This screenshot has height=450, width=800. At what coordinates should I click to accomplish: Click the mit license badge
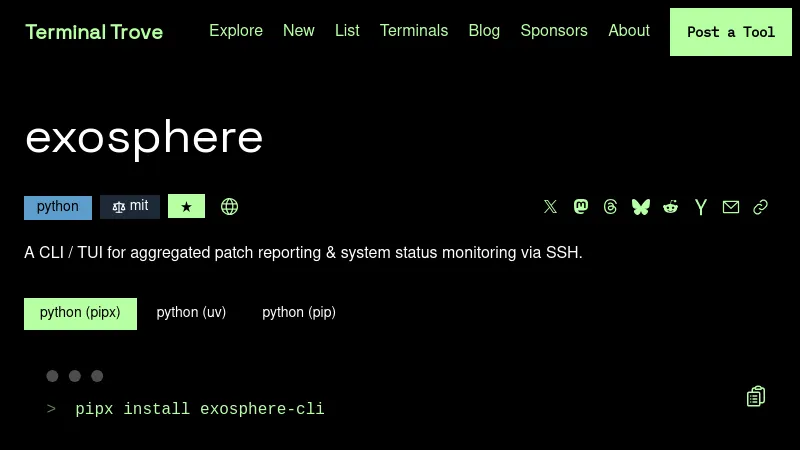[130, 207]
